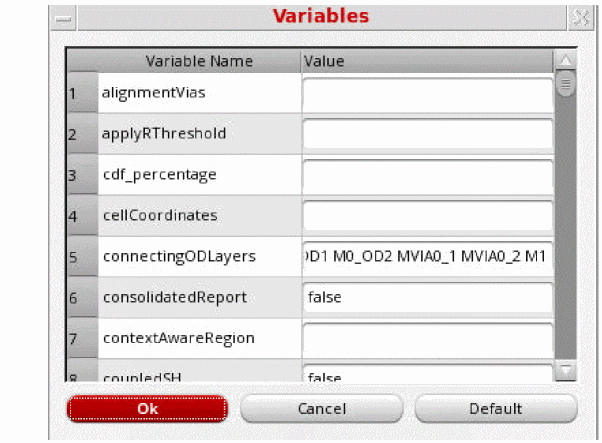Click the scrollbar down arrow

566,370
